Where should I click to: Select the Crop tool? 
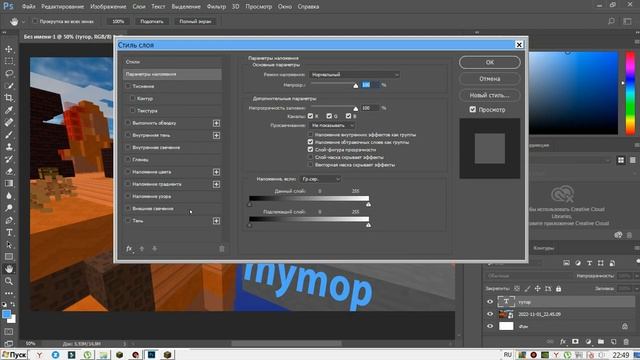pos(9,98)
